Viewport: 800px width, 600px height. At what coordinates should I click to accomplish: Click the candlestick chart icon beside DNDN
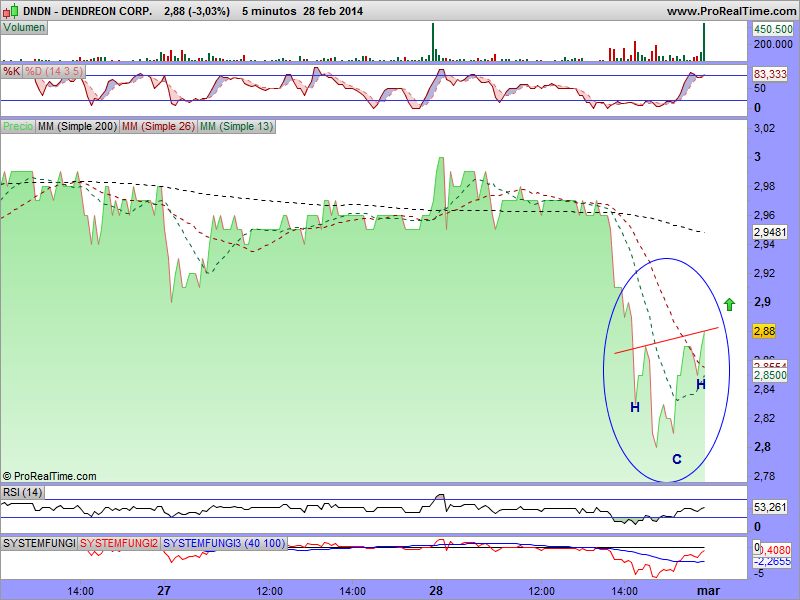[10, 10]
